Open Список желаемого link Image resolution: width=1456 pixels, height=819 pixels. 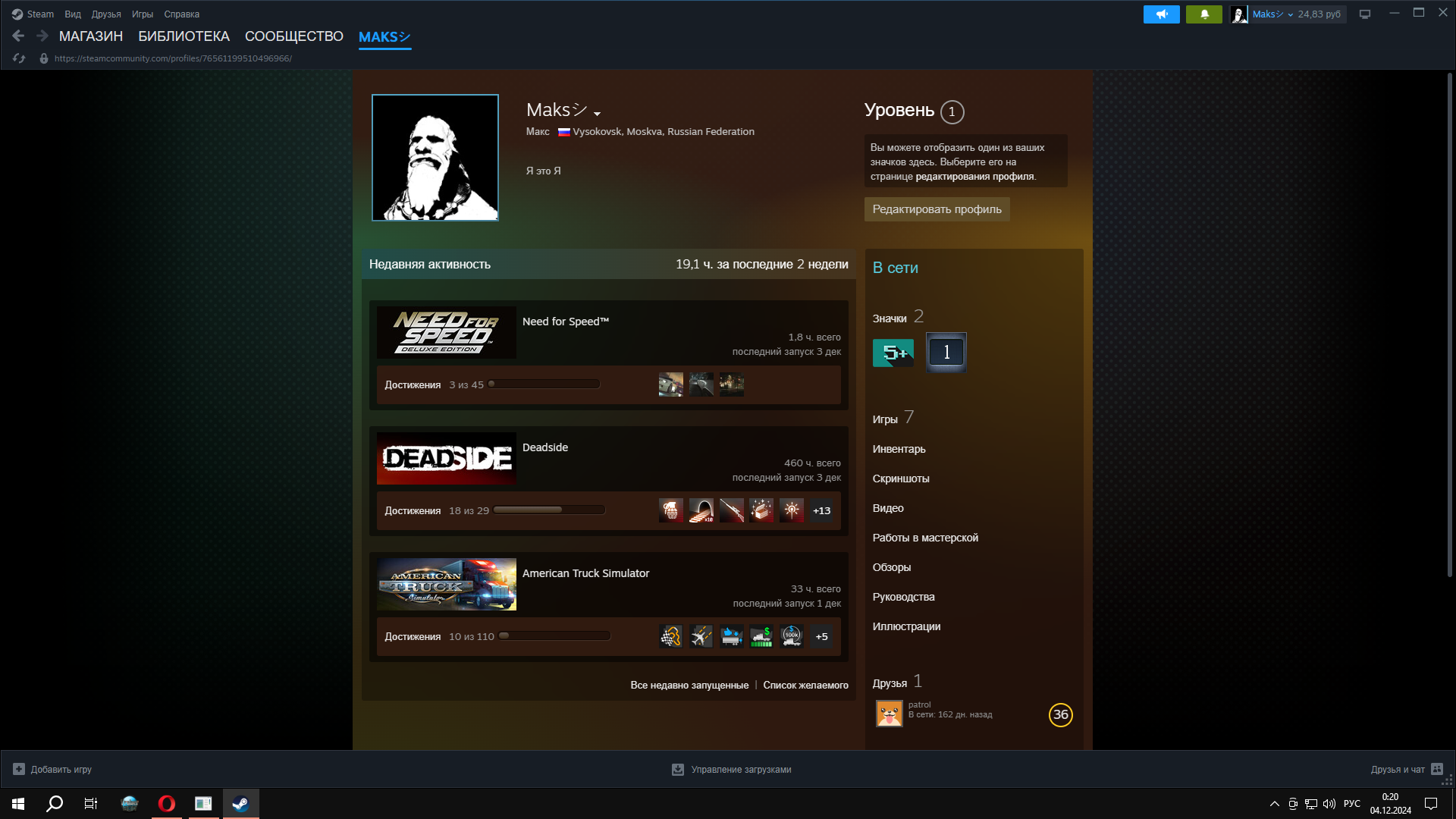pyautogui.click(x=805, y=686)
